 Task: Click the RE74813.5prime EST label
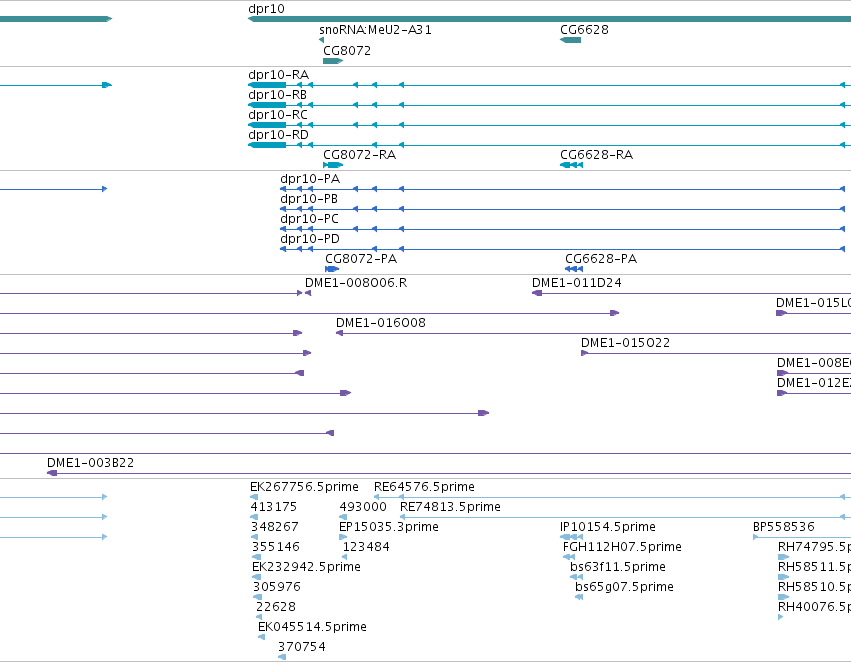click(450, 507)
